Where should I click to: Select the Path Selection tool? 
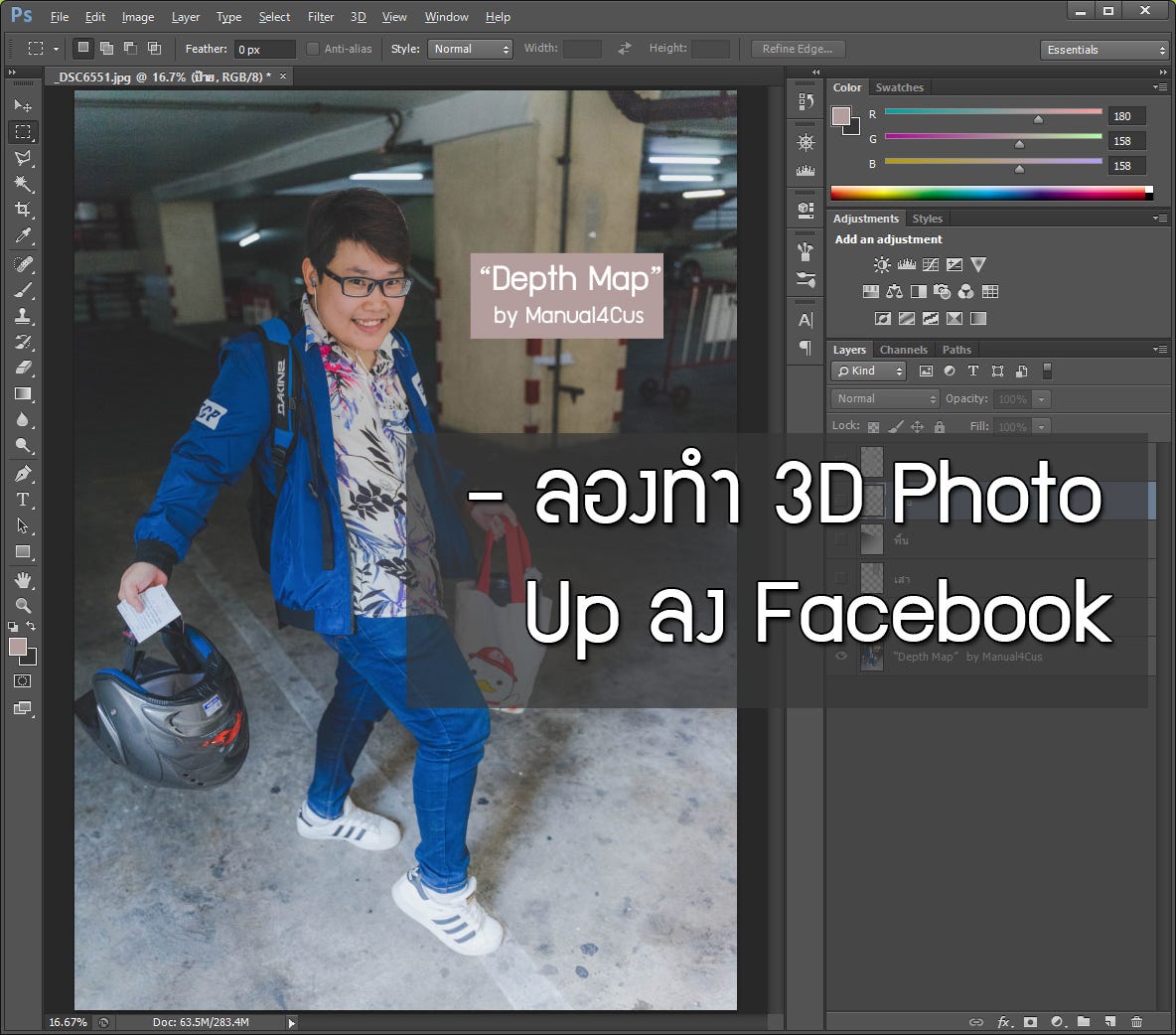coord(23,525)
